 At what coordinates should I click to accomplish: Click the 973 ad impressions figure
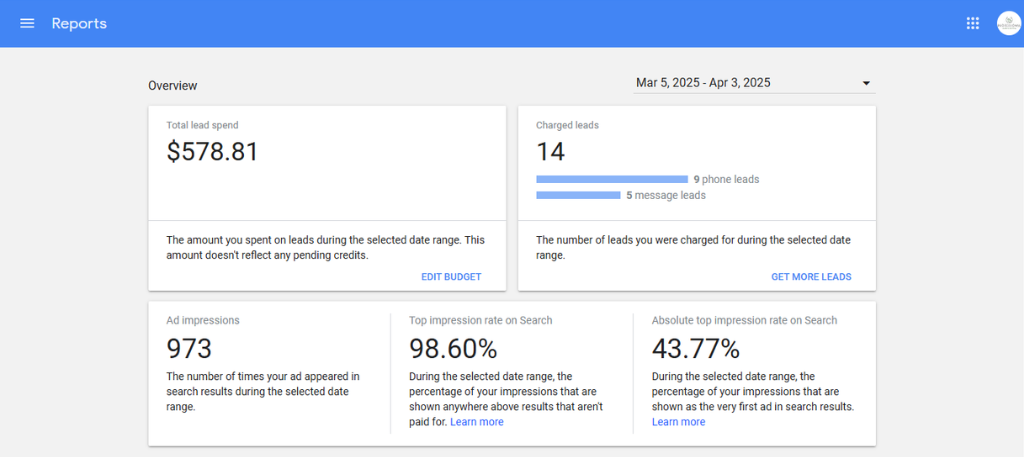click(189, 349)
